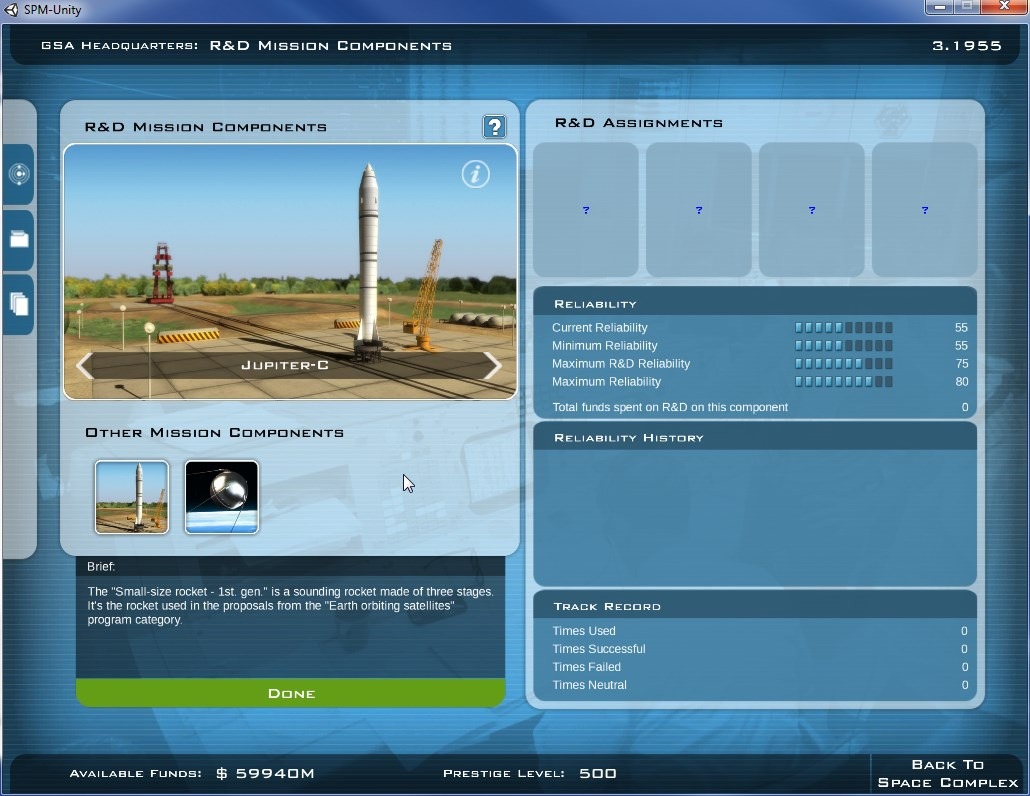Select the Jupiter-C rocket thumbnail
This screenshot has height=796, width=1030.
pyautogui.click(x=132, y=497)
